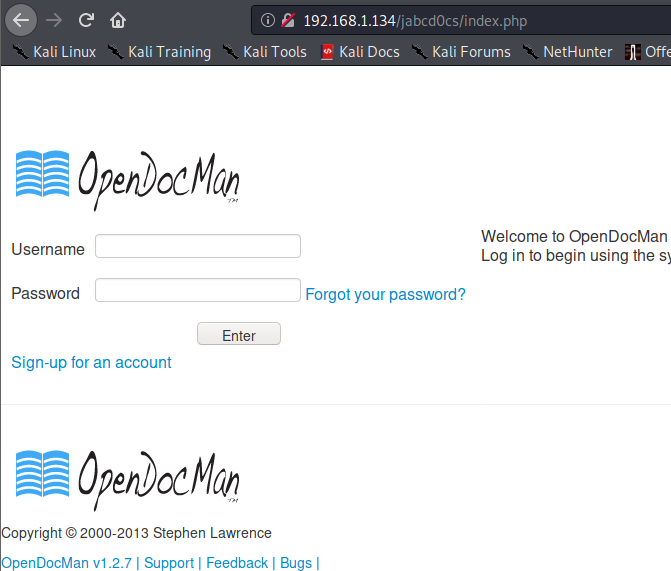Click the 'Welcome to OpenDocMan' text

point(574,236)
